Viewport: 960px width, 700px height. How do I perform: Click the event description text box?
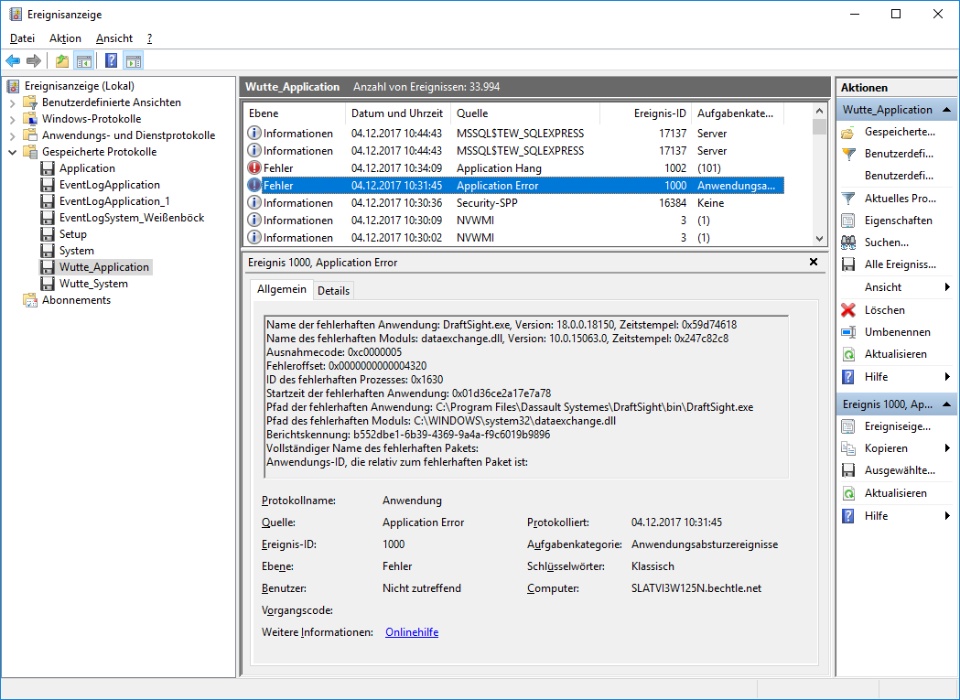pyautogui.click(x=527, y=396)
